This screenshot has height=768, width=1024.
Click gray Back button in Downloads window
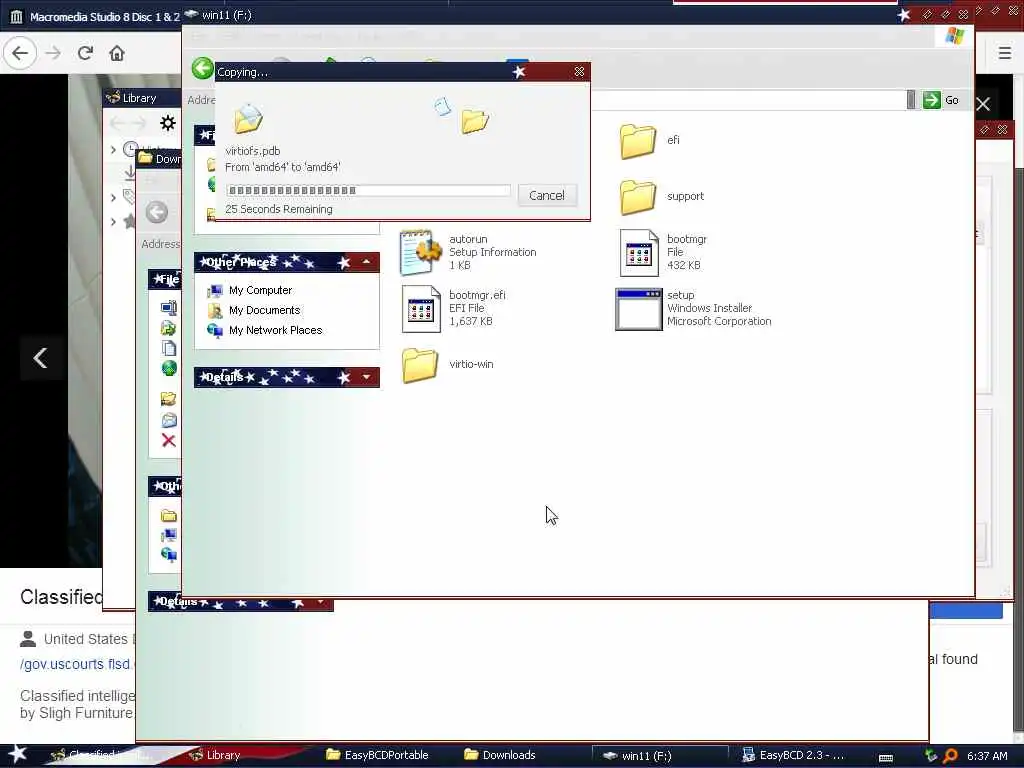[157, 212]
